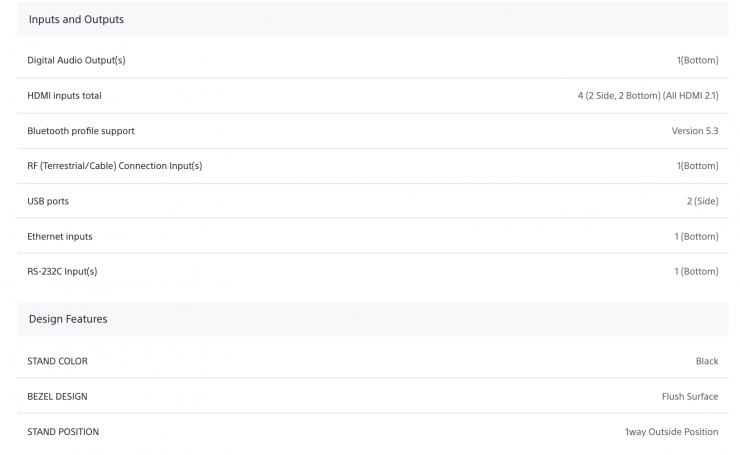Click the 2 (Side) USB ports value
This screenshot has width=740, height=455.
click(x=702, y=201)
